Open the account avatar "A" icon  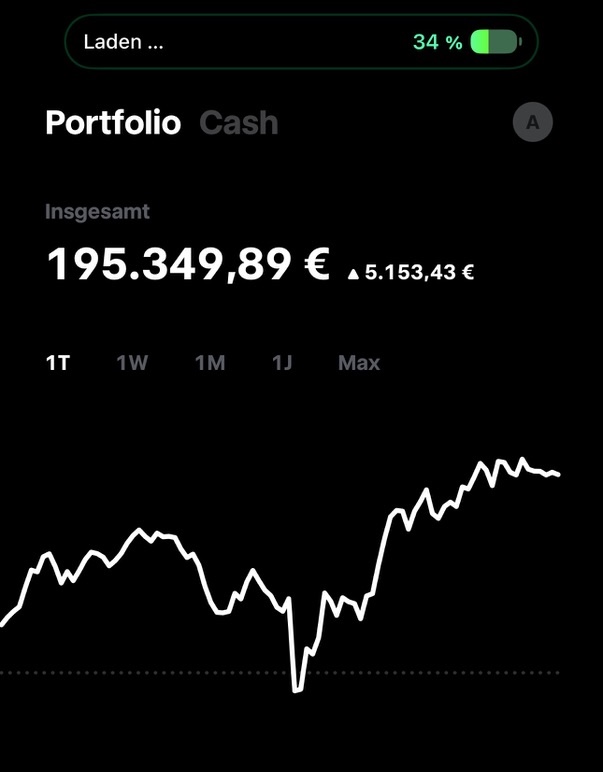click(532, 123)
